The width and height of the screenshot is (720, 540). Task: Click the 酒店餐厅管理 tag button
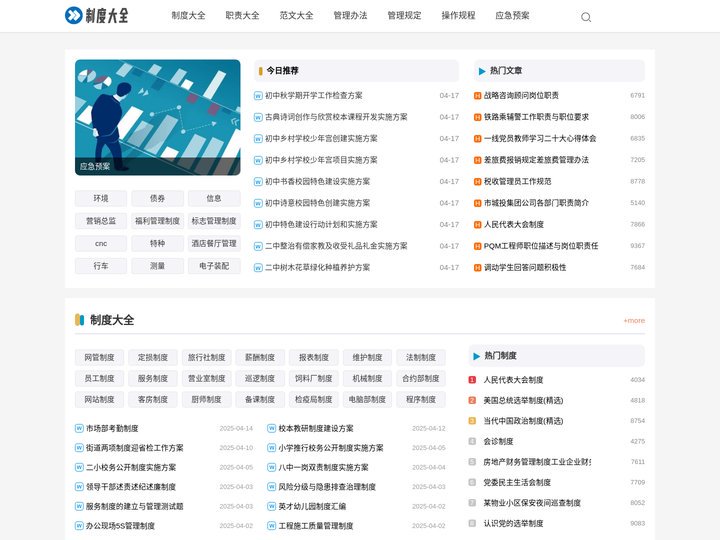click(214, 243)
